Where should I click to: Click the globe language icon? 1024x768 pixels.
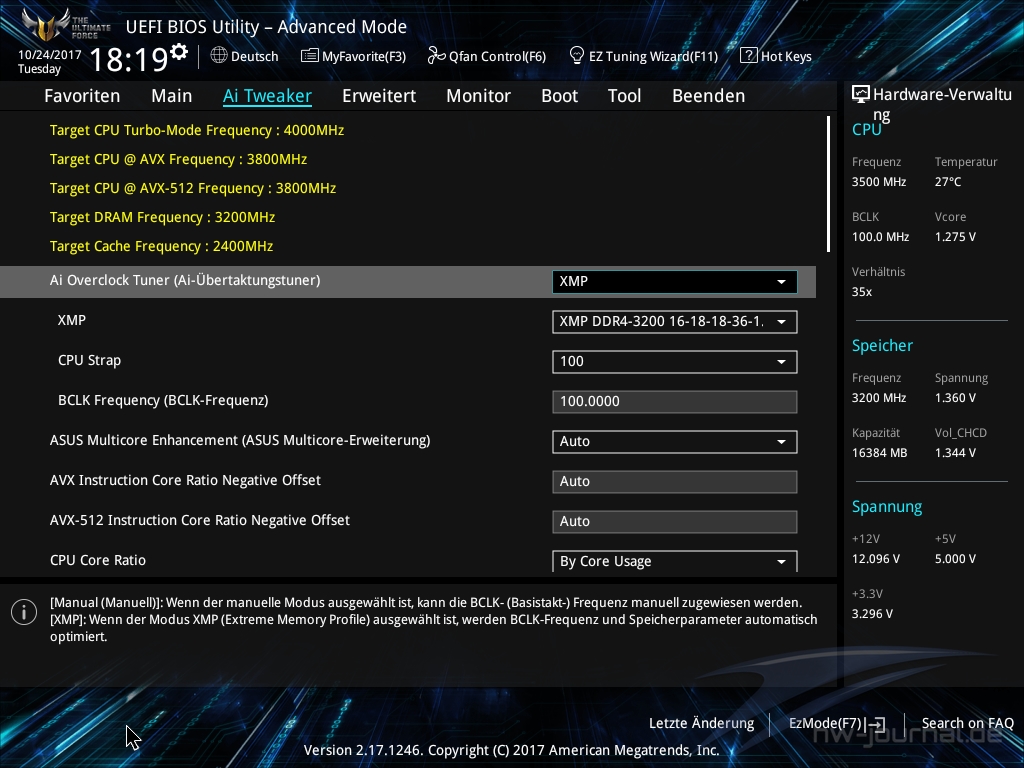tap(219, 56)
